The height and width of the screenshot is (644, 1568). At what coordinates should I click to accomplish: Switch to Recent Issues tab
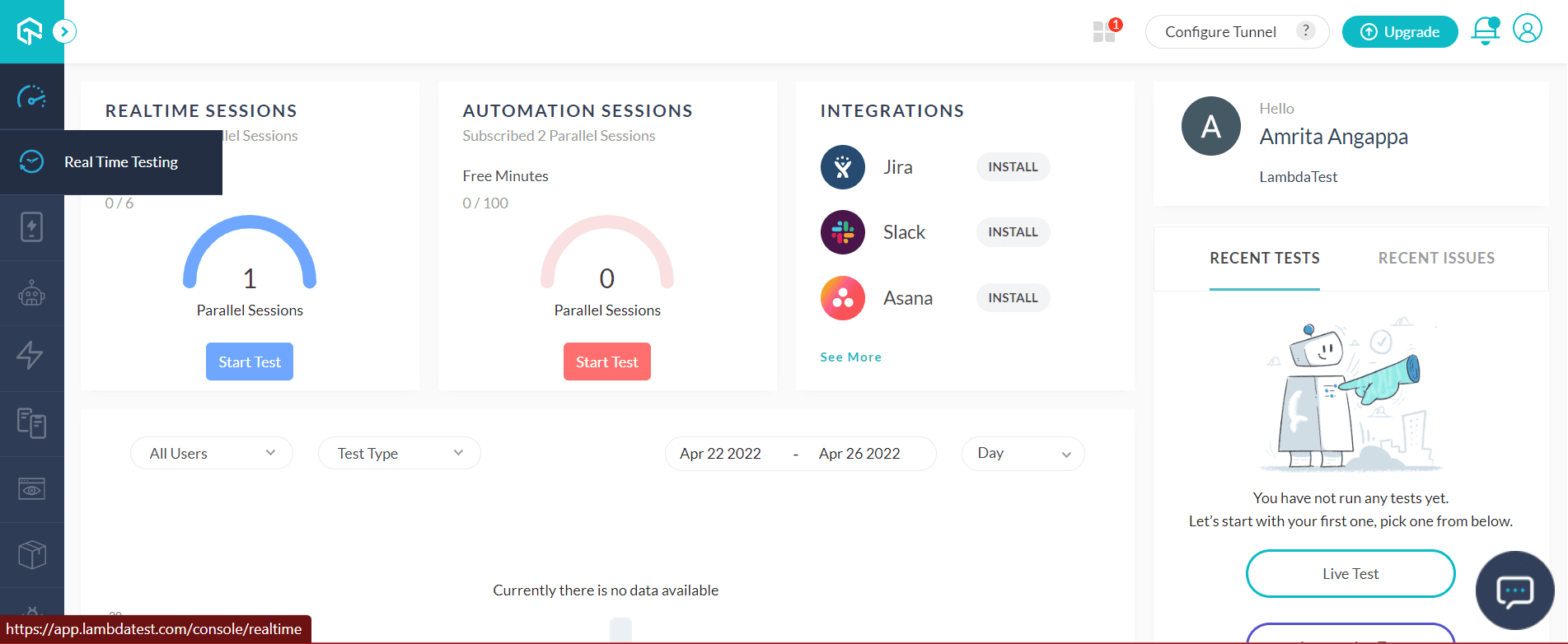pyautogui.click(x=1436, y=259)
